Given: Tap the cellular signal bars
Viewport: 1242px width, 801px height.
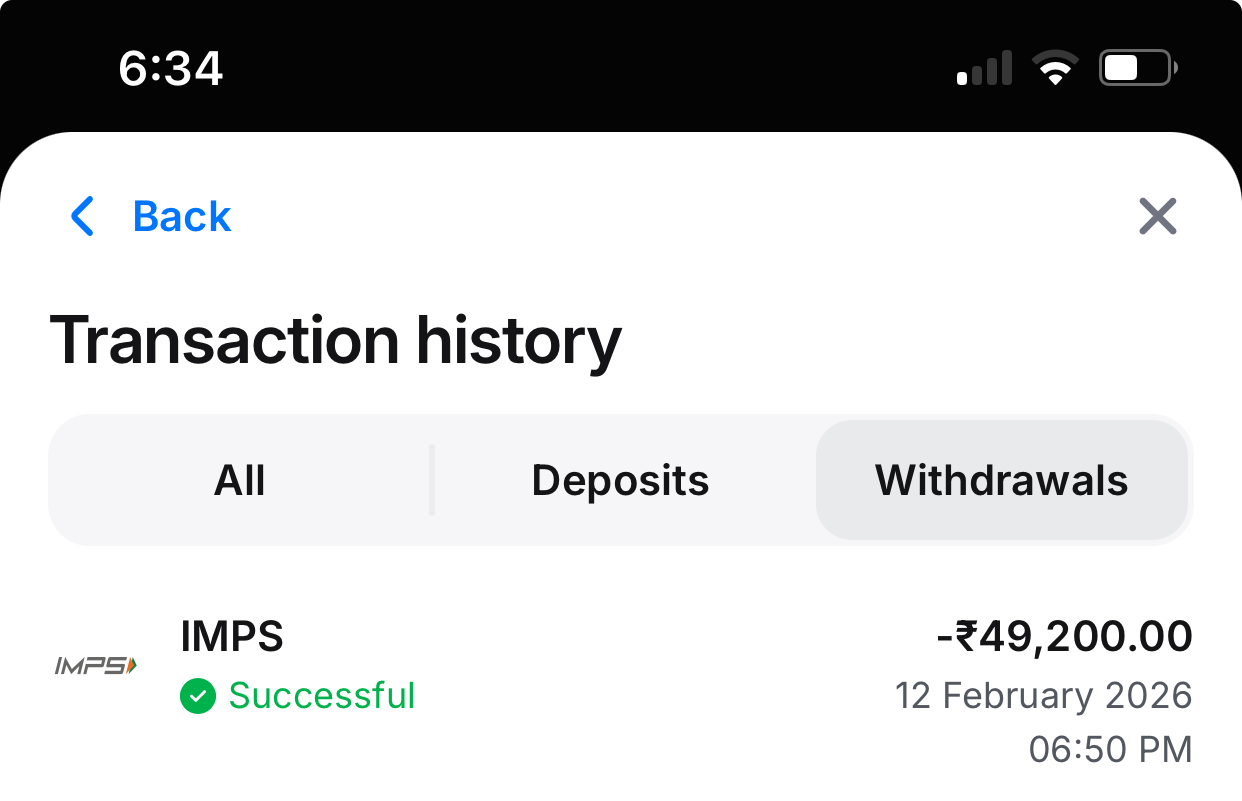Looking at the screenshot, I should [984, 70].
